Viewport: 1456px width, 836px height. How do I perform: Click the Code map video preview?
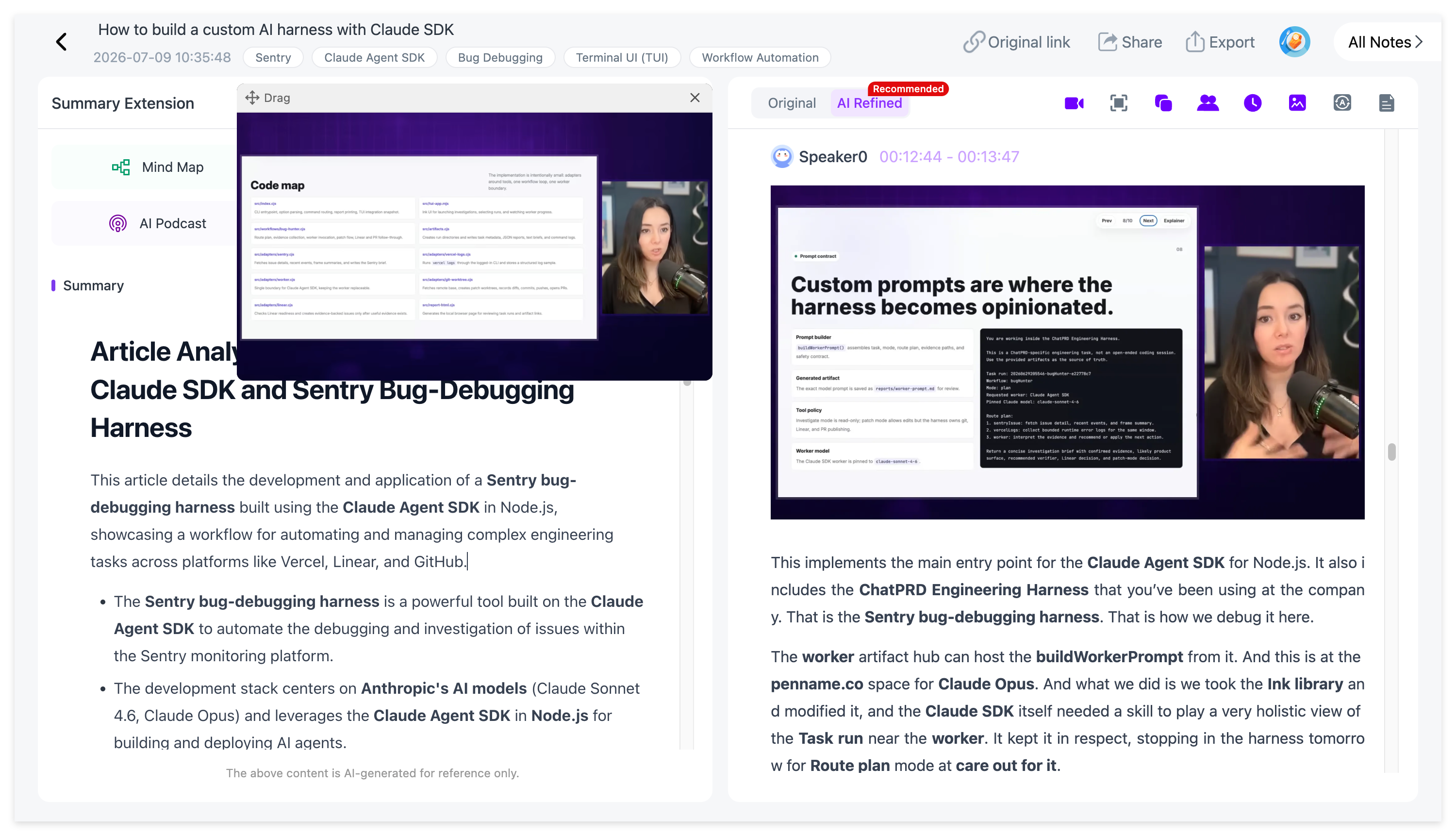[474, 246]
